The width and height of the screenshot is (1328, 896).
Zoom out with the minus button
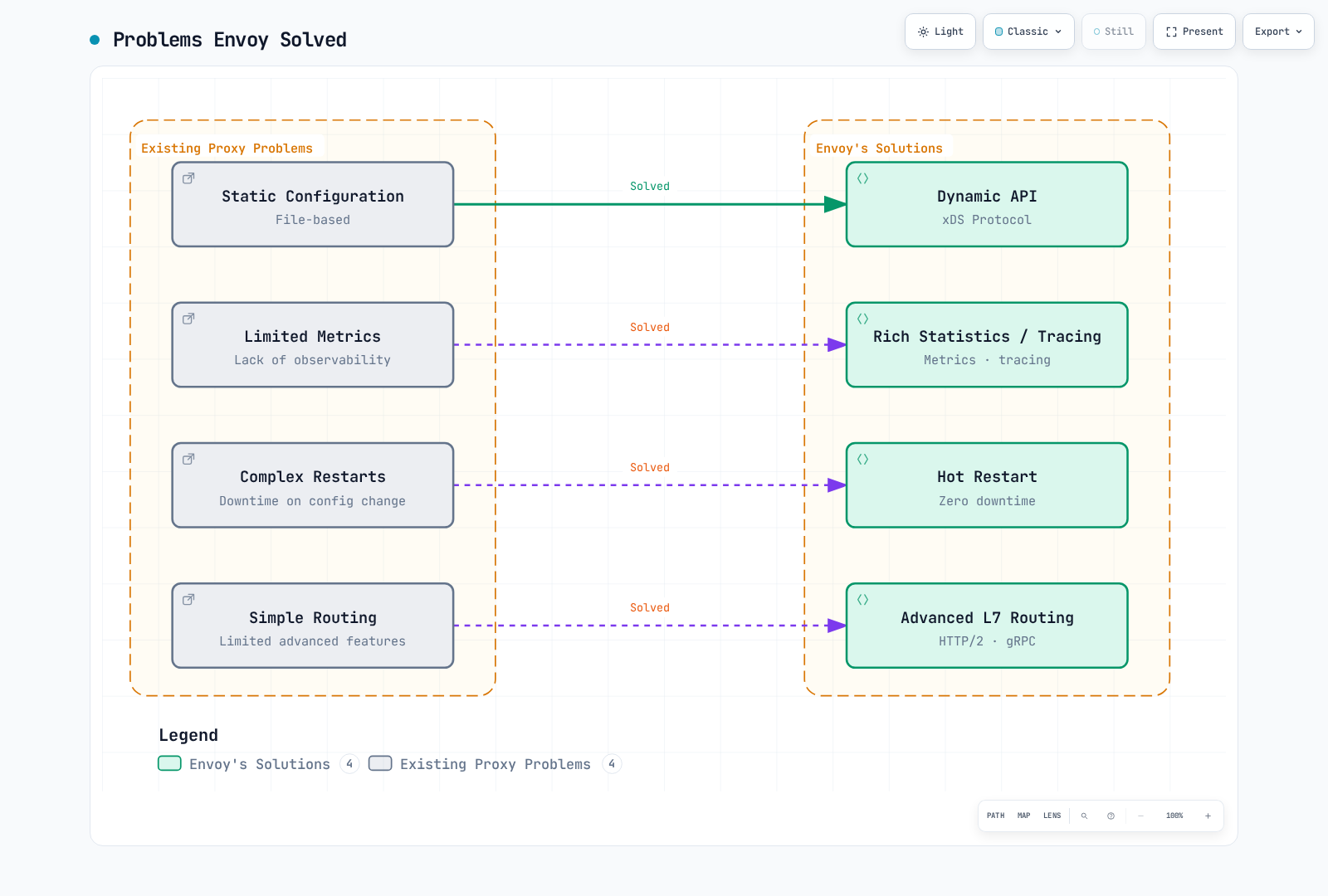[1140, 816]
